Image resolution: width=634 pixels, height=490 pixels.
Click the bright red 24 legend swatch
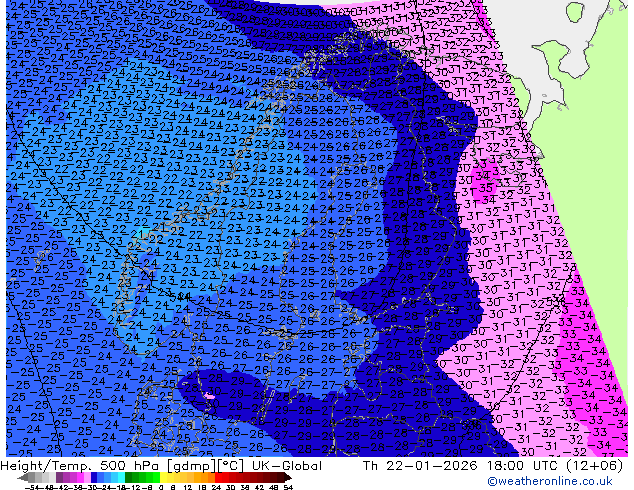click(x=218, y=477)
